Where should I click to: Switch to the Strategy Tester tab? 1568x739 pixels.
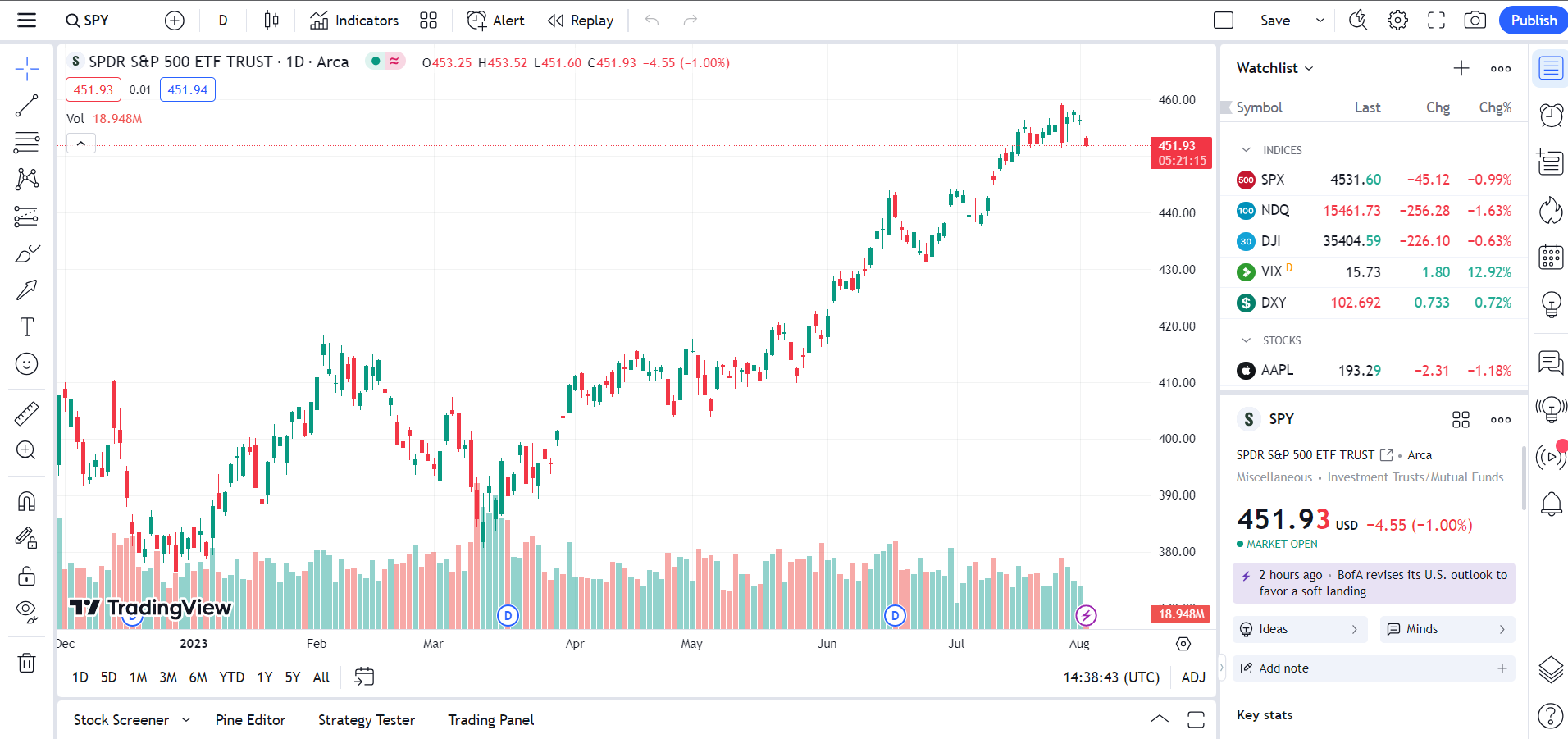367,720
